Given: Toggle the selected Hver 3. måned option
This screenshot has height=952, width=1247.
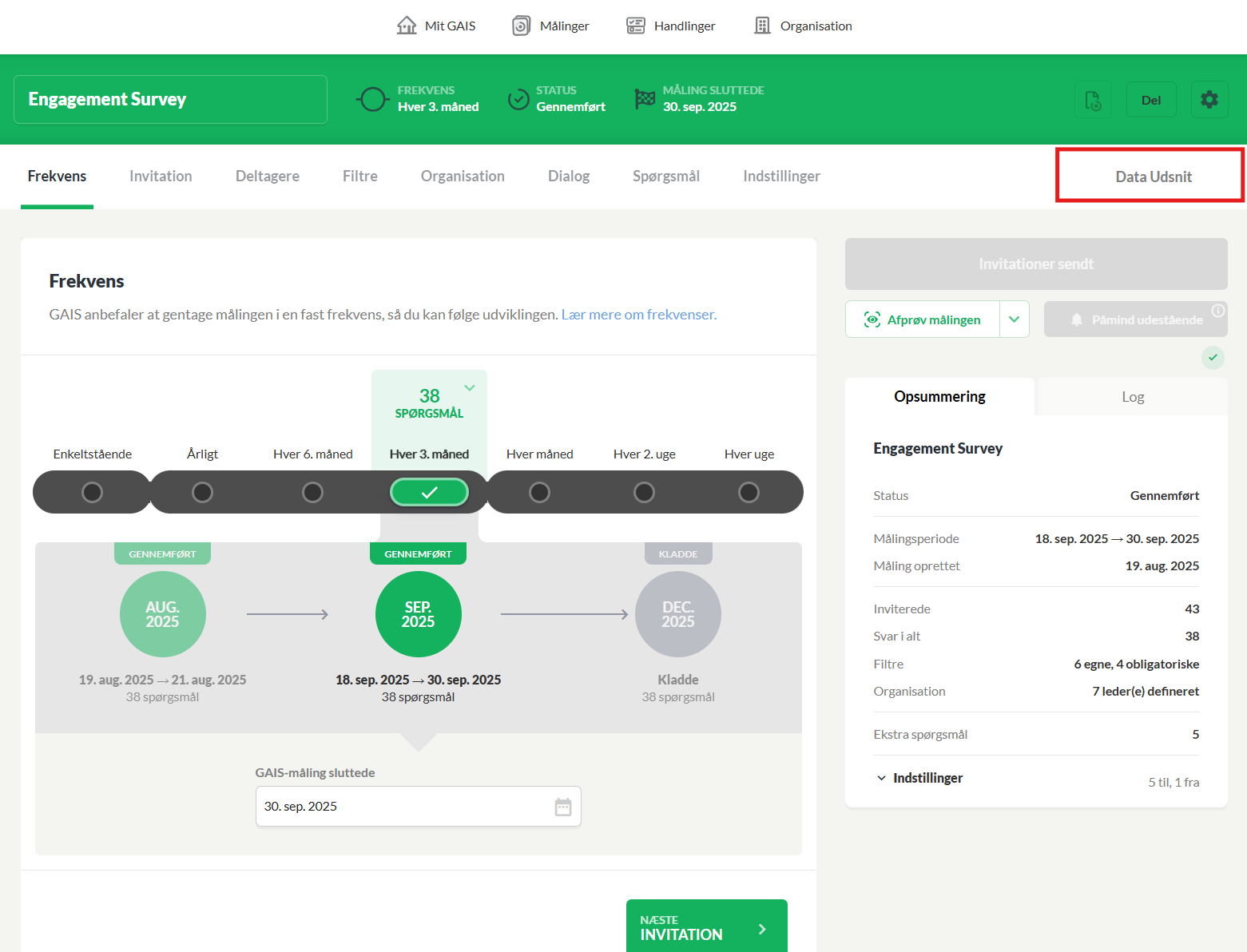Looking at the screenshot, I should coord(429,492).
